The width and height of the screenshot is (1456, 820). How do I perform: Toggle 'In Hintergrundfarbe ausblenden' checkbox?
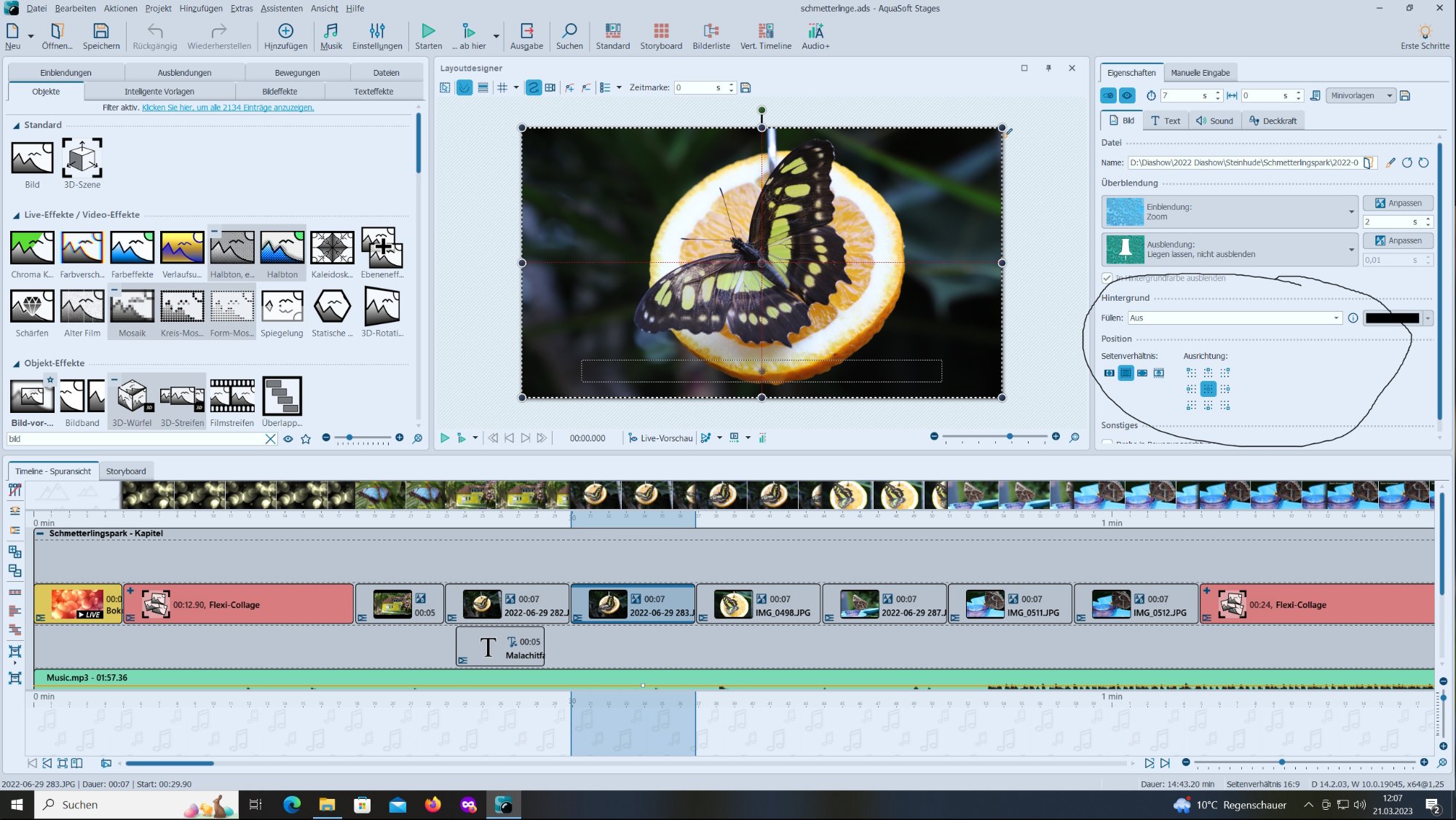click(x=1107, y=278)
